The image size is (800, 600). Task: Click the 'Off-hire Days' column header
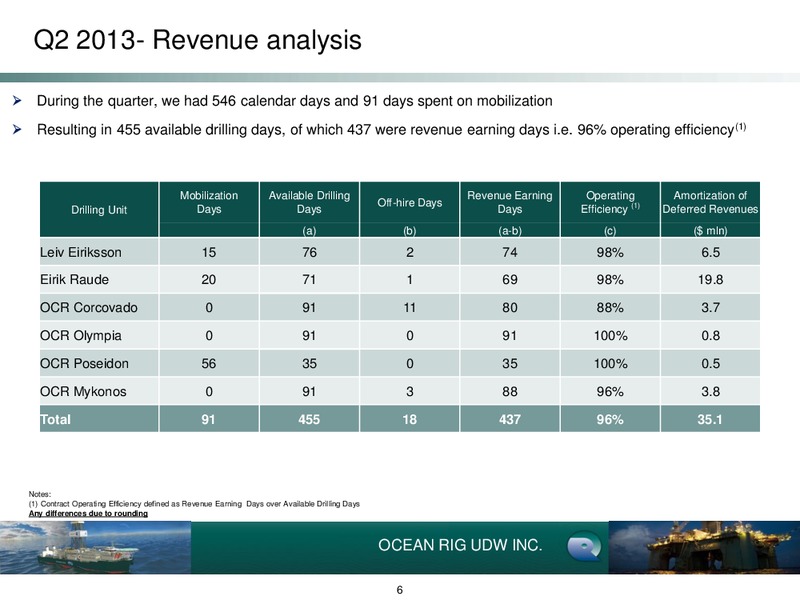tap(410, 203)
